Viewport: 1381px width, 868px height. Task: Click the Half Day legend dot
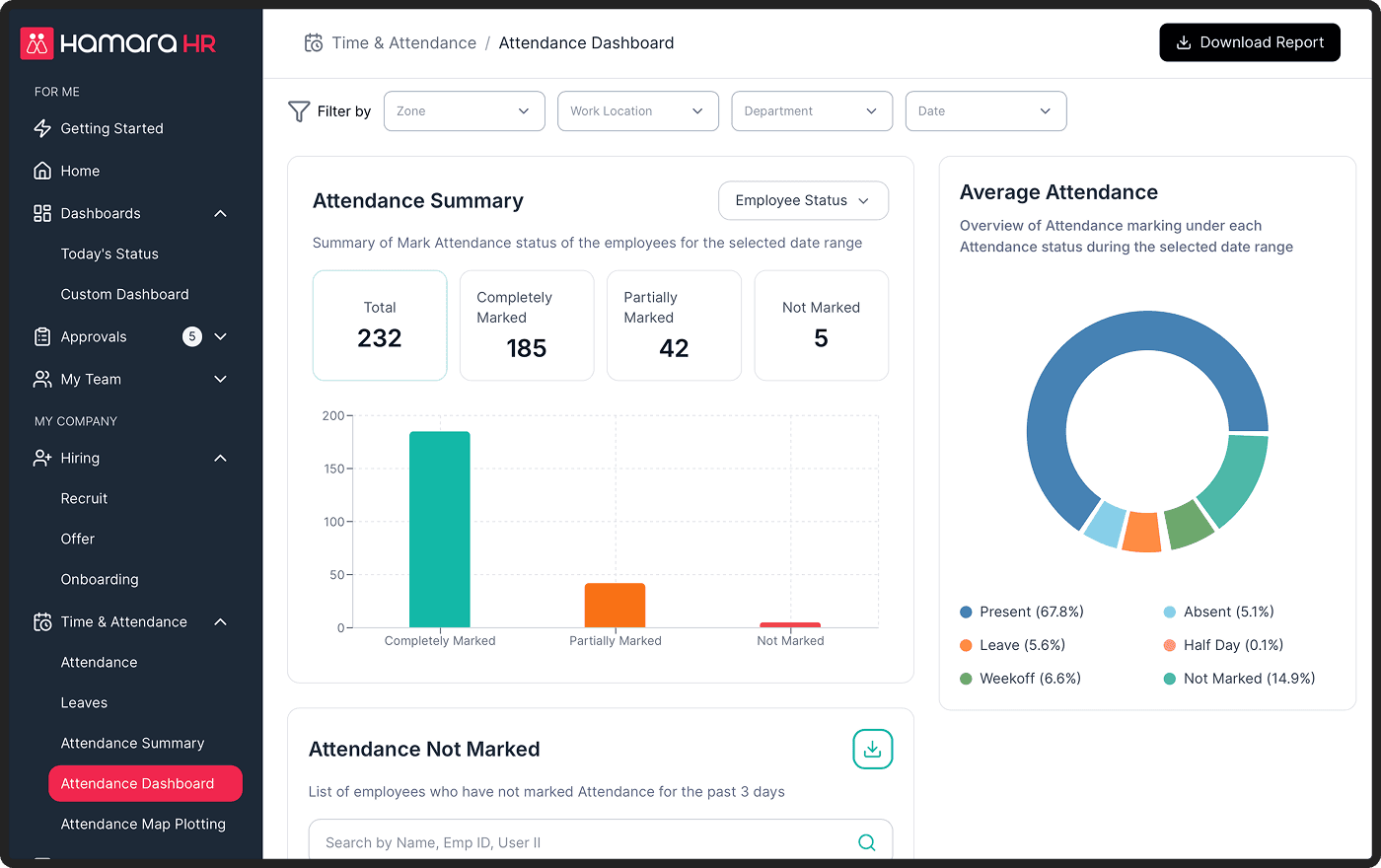coord(1170,645)
